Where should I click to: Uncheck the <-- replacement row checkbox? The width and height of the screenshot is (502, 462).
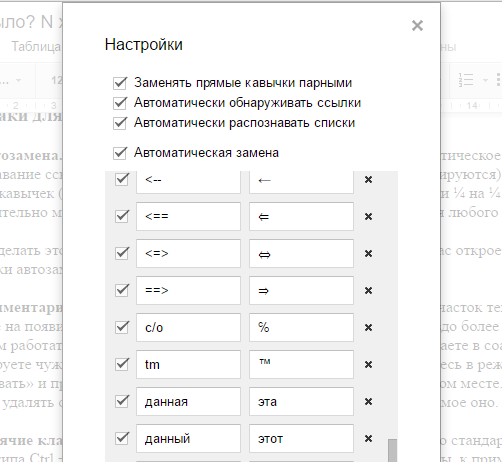(122, 179)
